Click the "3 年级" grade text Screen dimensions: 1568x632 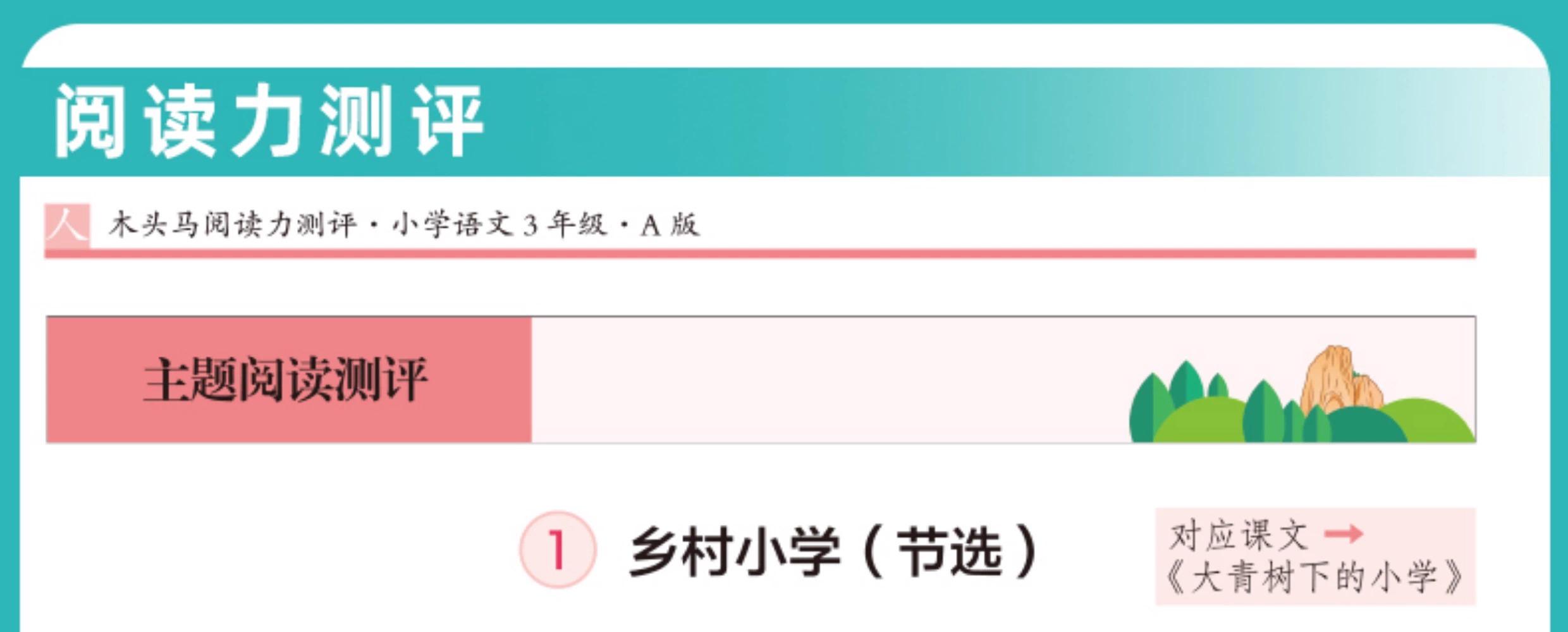click(x=565, y=225)
